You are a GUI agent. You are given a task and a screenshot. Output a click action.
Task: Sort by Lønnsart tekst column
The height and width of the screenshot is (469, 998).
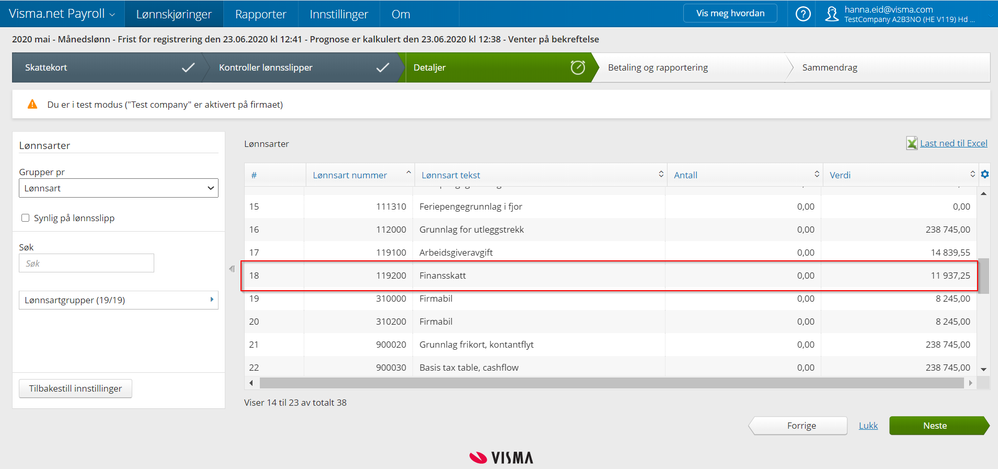[x=540, y=175]
